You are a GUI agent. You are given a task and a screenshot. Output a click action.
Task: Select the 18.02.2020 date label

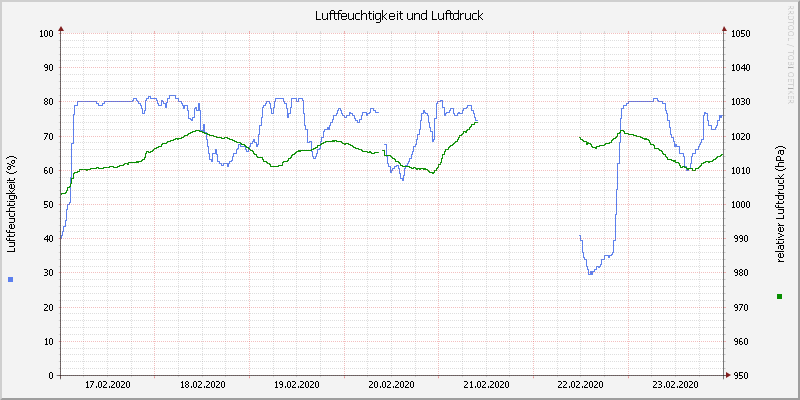[x=203, y=384]
